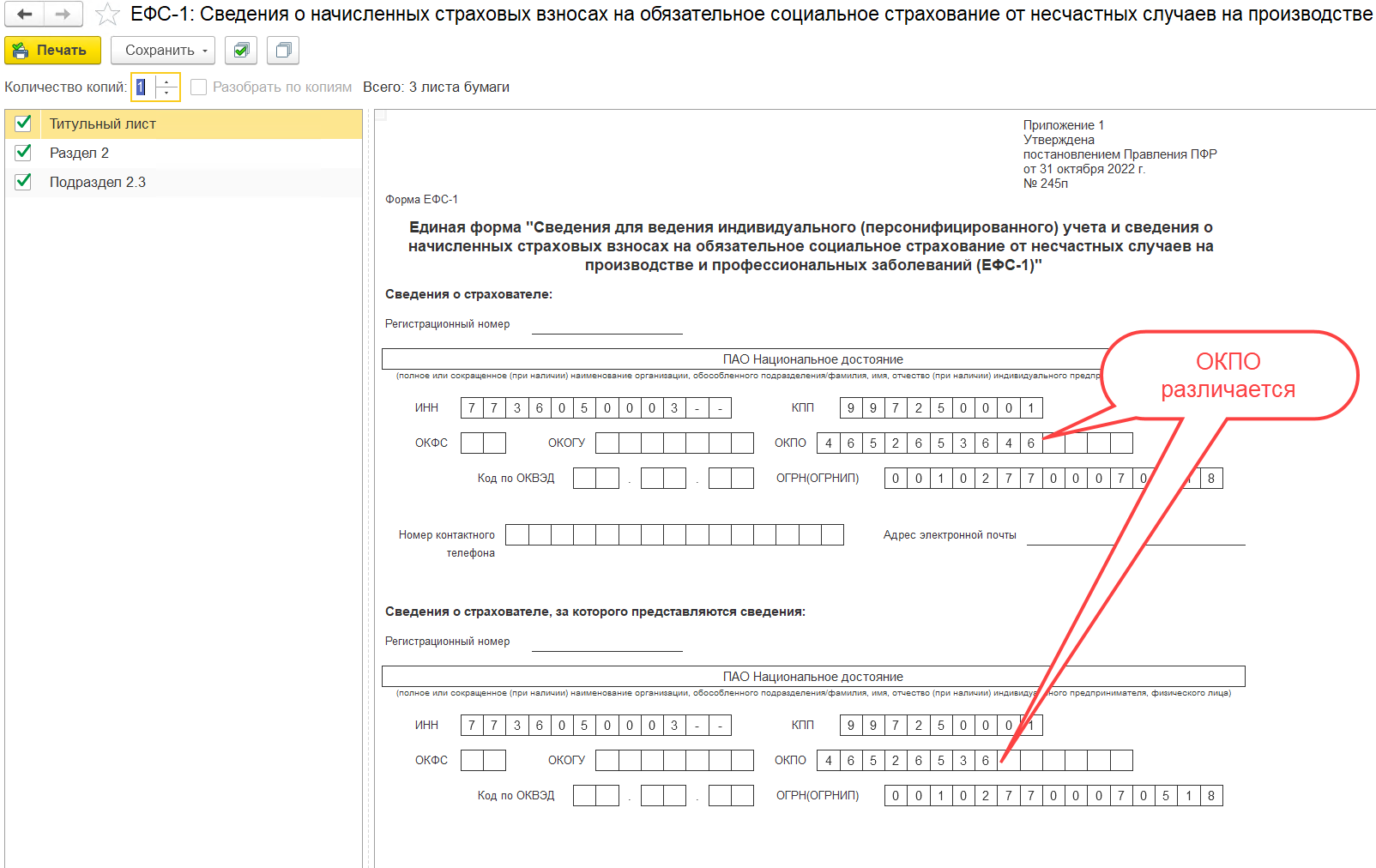Viewport: 1376px width, 868px height.
Task: Toggle the Раздел 2 checkbox
Action: click(x=24, y=153)
